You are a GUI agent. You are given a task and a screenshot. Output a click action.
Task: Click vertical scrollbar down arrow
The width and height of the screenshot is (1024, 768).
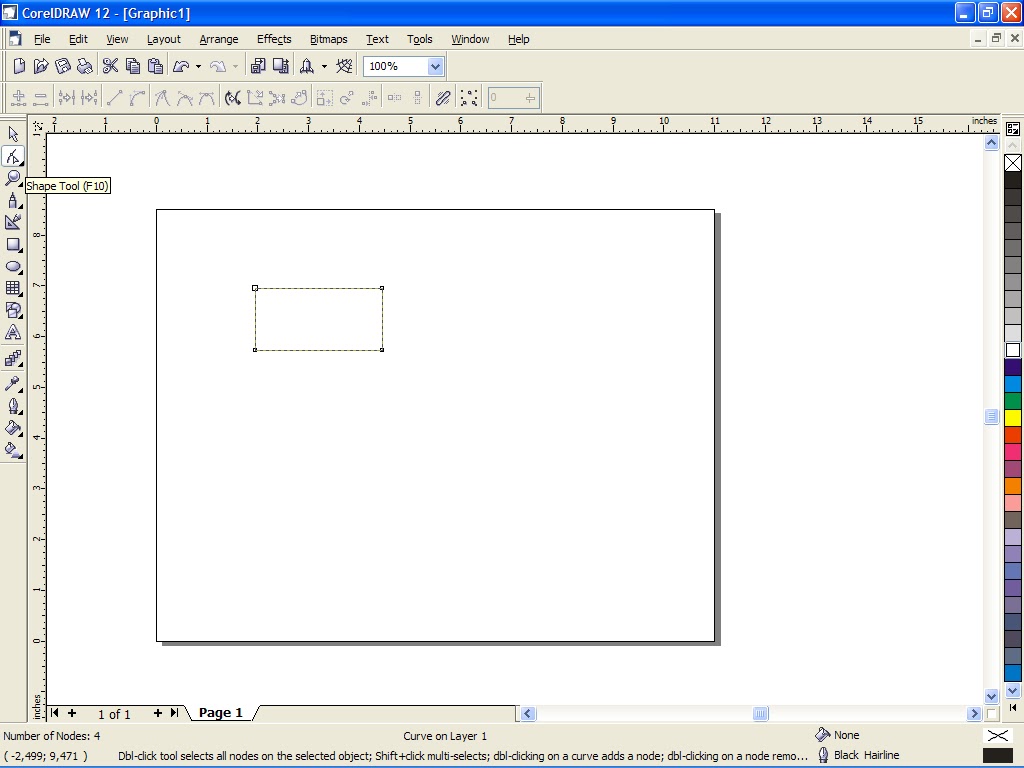coord(991,696)
